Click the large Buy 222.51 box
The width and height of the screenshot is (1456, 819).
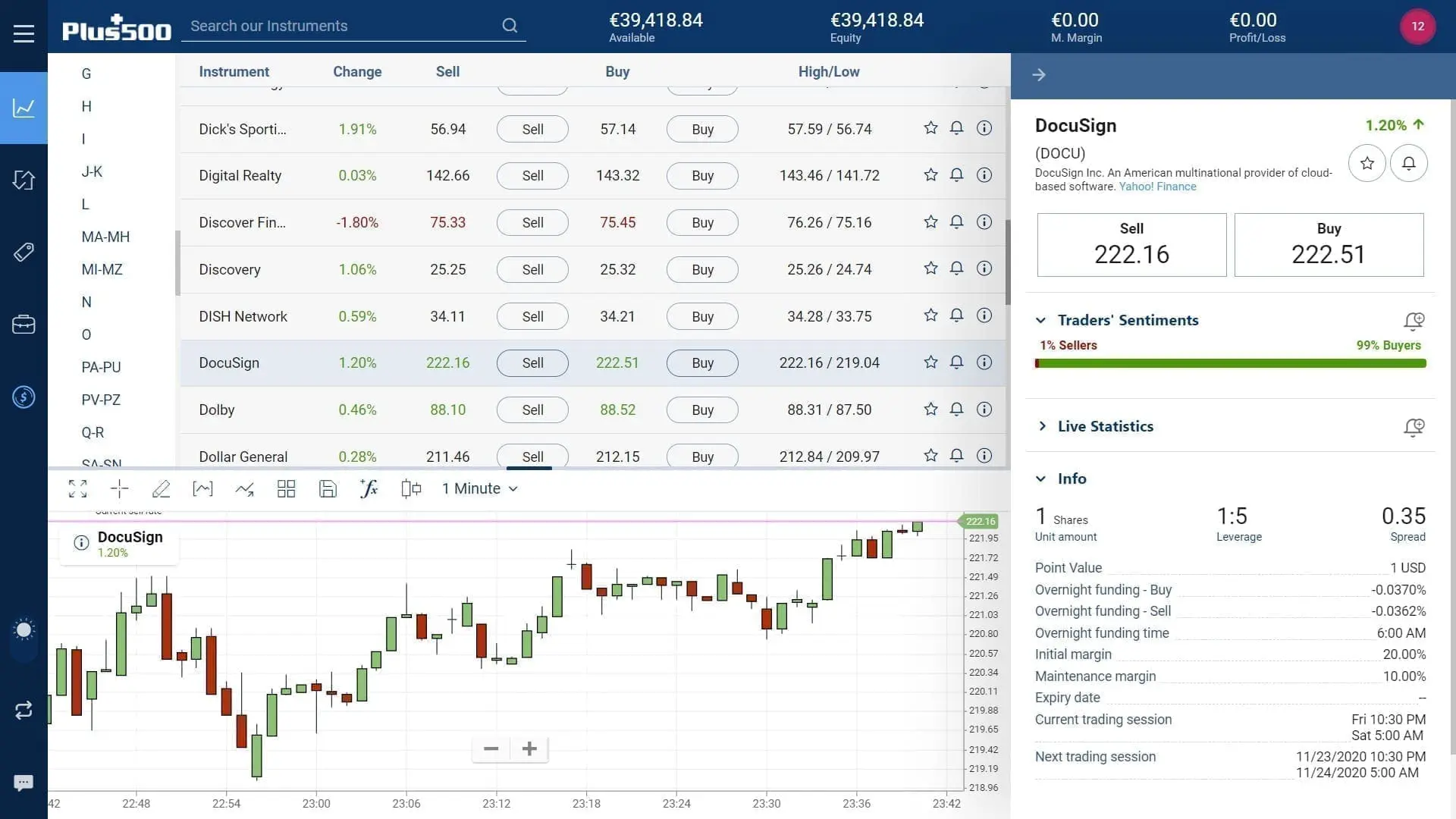[x=1329, y=245]
